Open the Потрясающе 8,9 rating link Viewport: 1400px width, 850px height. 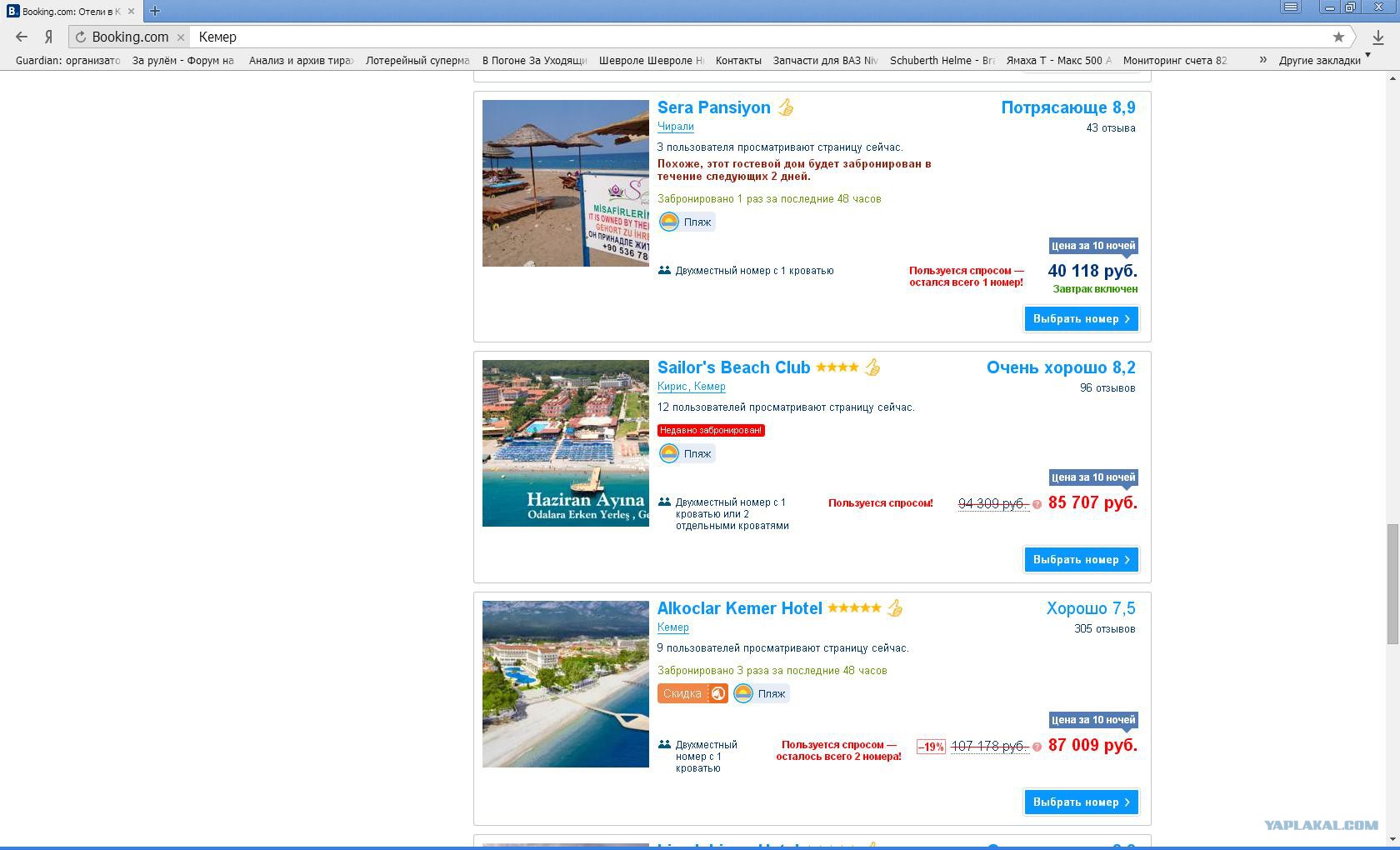coord(1068,107)
